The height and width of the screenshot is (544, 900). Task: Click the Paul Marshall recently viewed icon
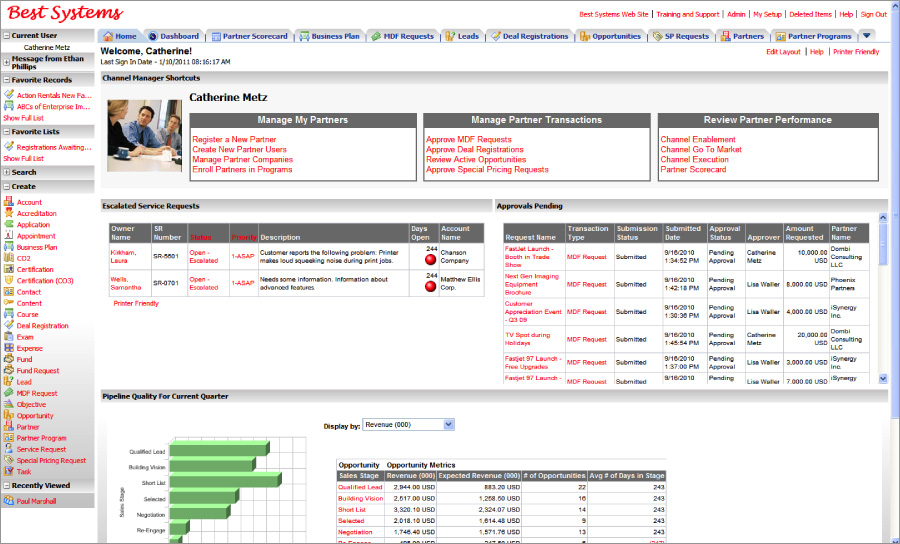8,501
